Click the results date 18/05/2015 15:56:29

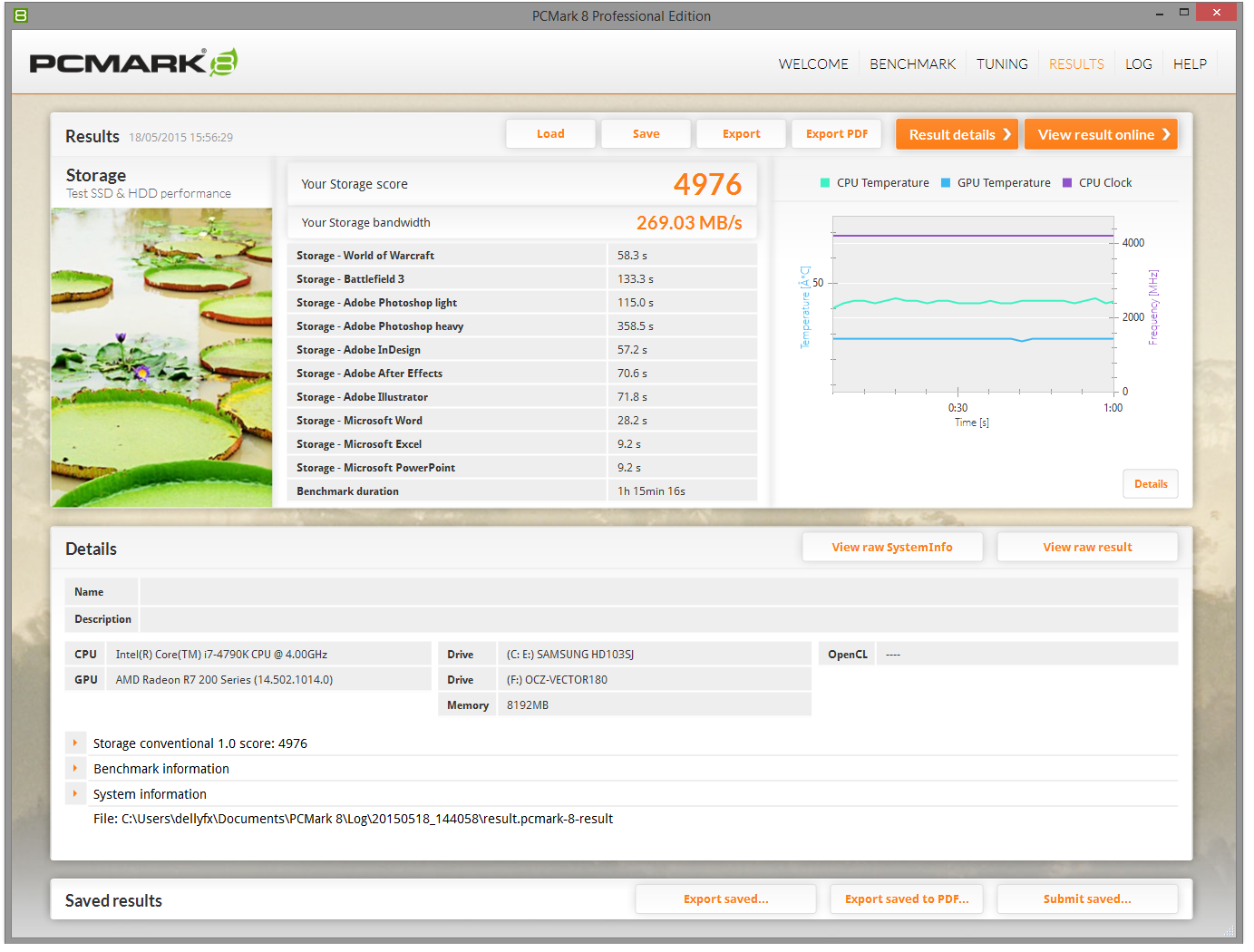pyautogui.click(x=180, y=138)
